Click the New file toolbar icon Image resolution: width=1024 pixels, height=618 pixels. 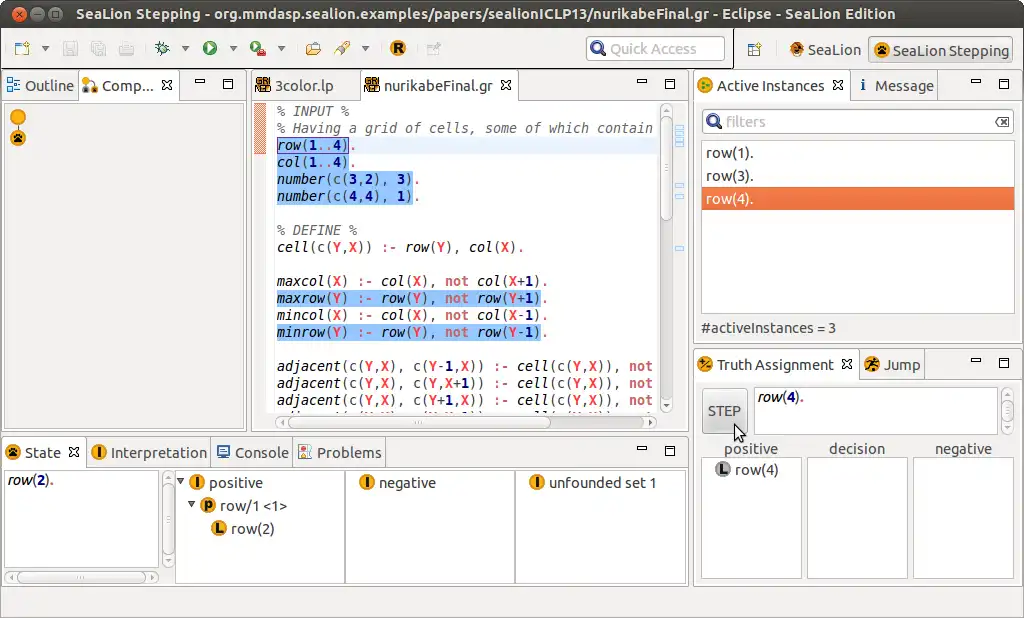(22, 48)
